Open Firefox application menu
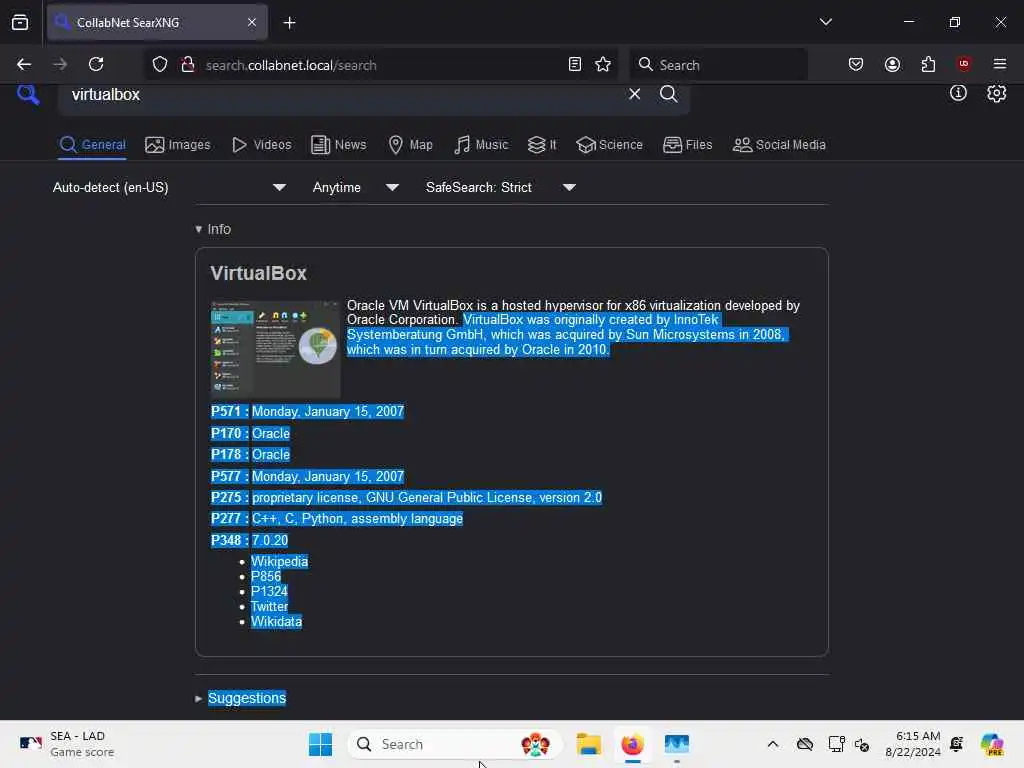 [999, 64]
